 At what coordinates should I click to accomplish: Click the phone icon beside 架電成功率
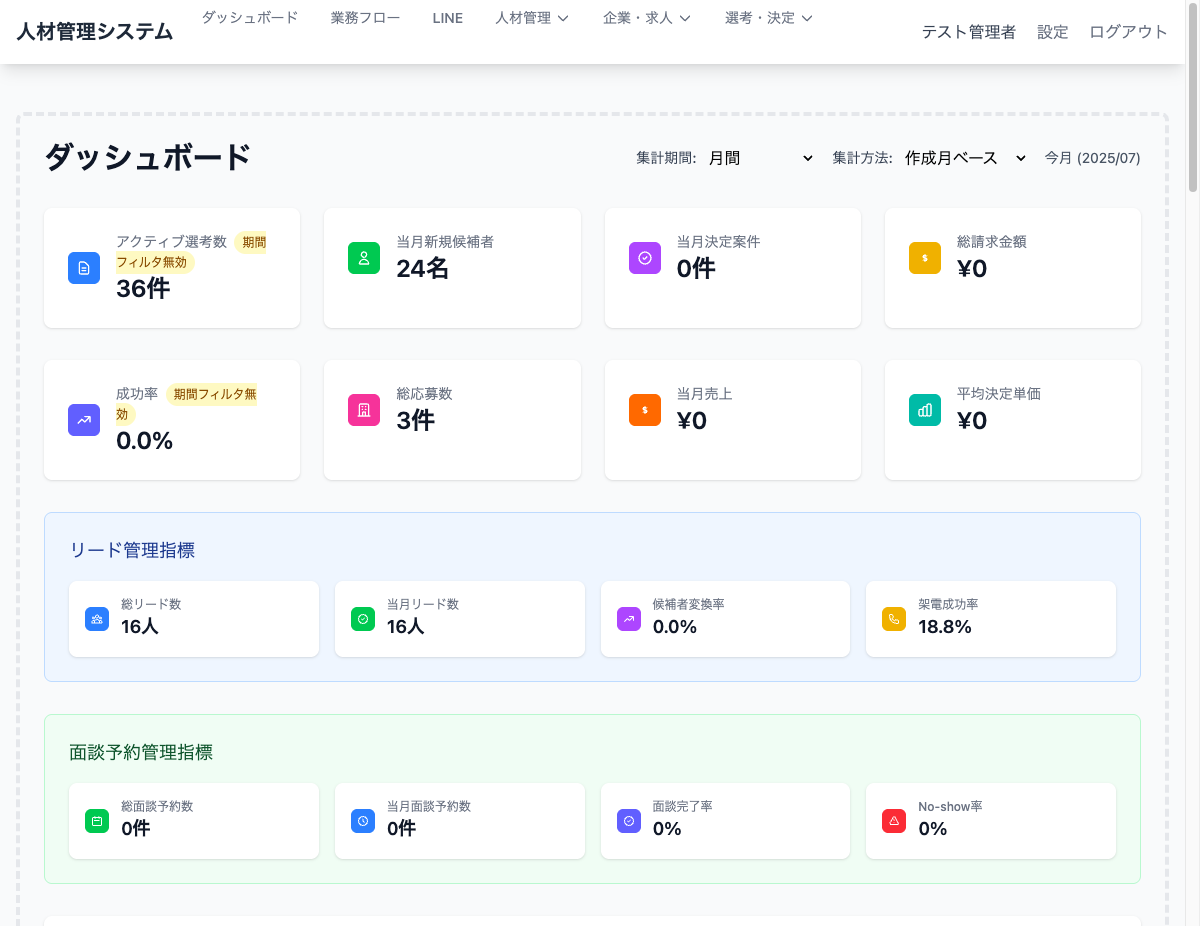tap(893, 619)
